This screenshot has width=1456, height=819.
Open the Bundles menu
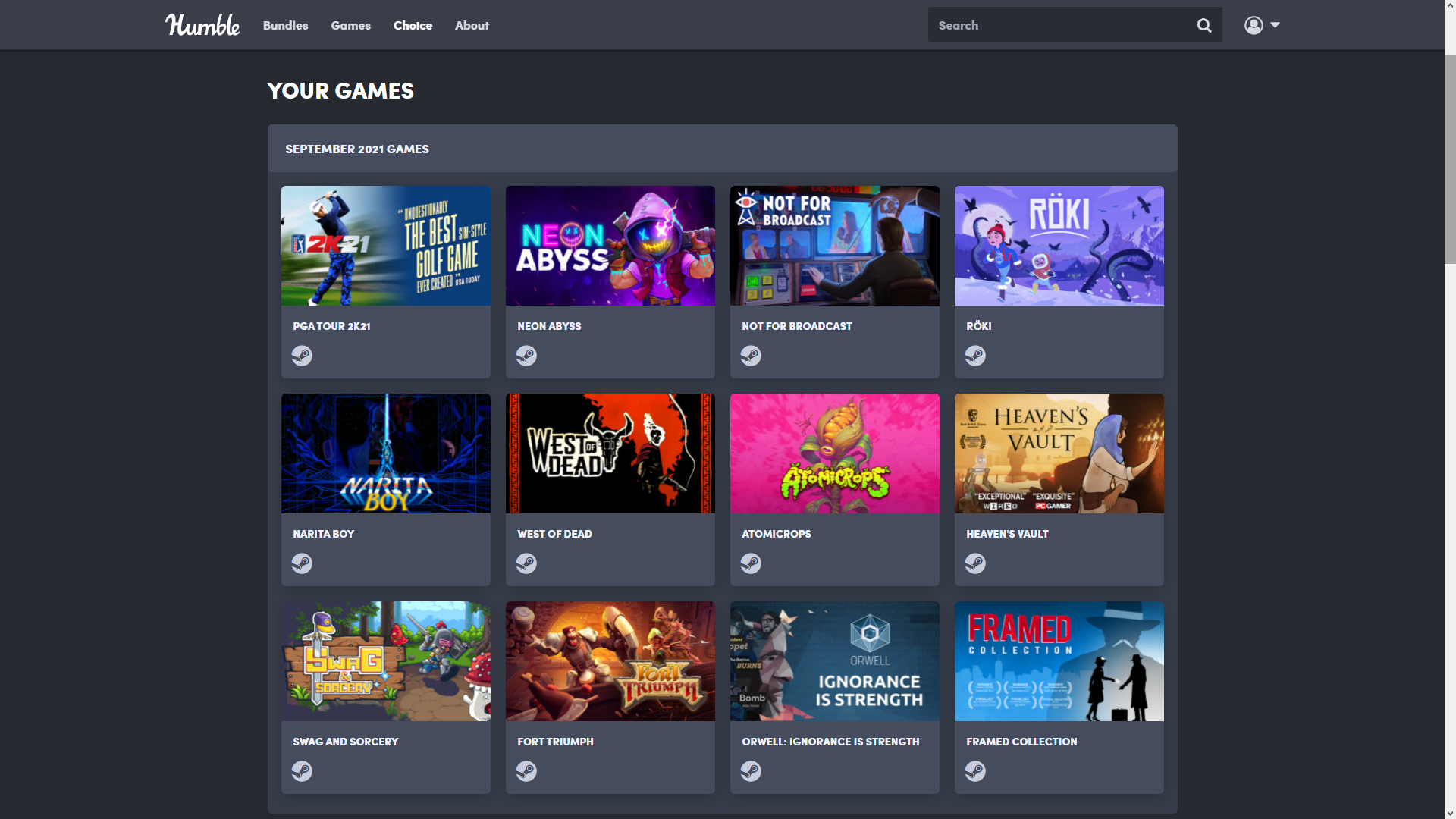[285, 26]
